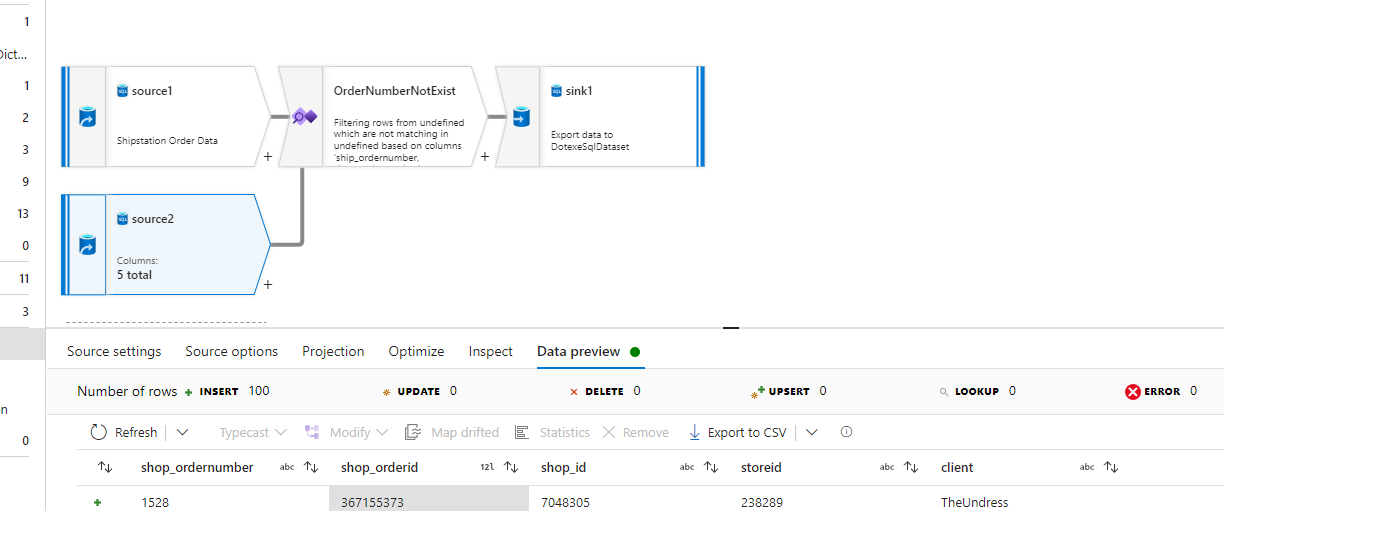
Task: Select the sink1 sink transformation icon
Action: pos(521,117)
